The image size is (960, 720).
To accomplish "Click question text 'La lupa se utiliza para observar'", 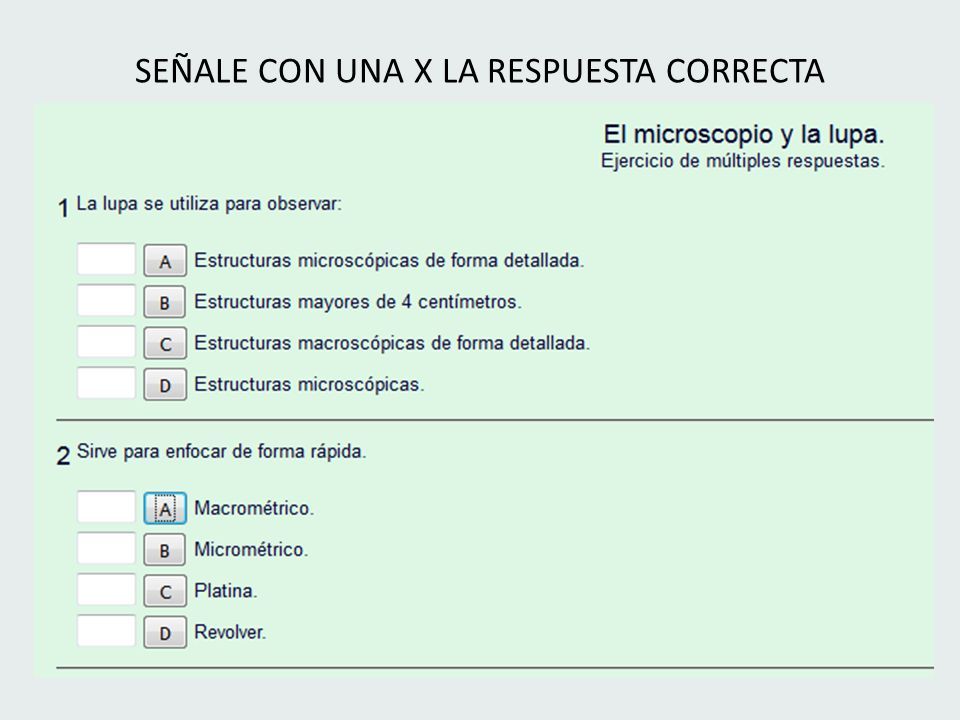I will [209, 204].
